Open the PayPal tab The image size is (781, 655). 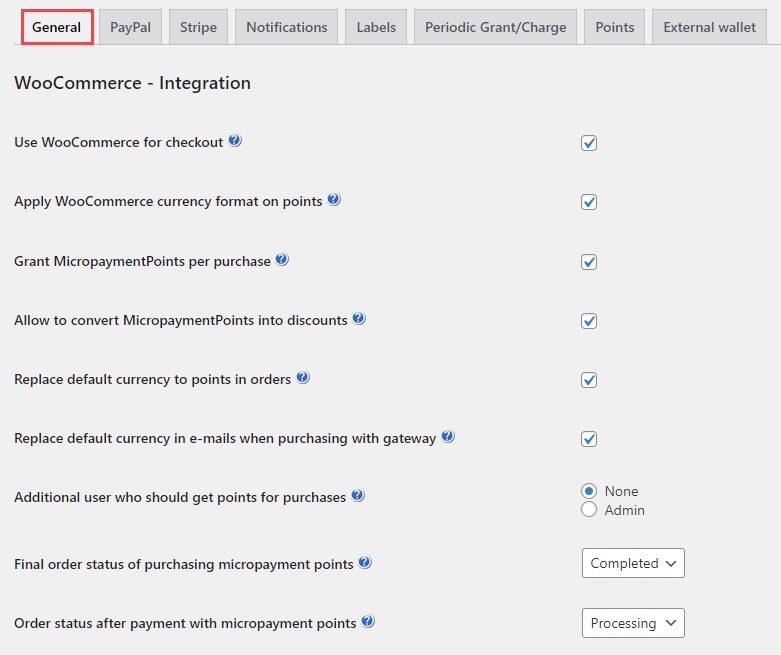(130, 27)
